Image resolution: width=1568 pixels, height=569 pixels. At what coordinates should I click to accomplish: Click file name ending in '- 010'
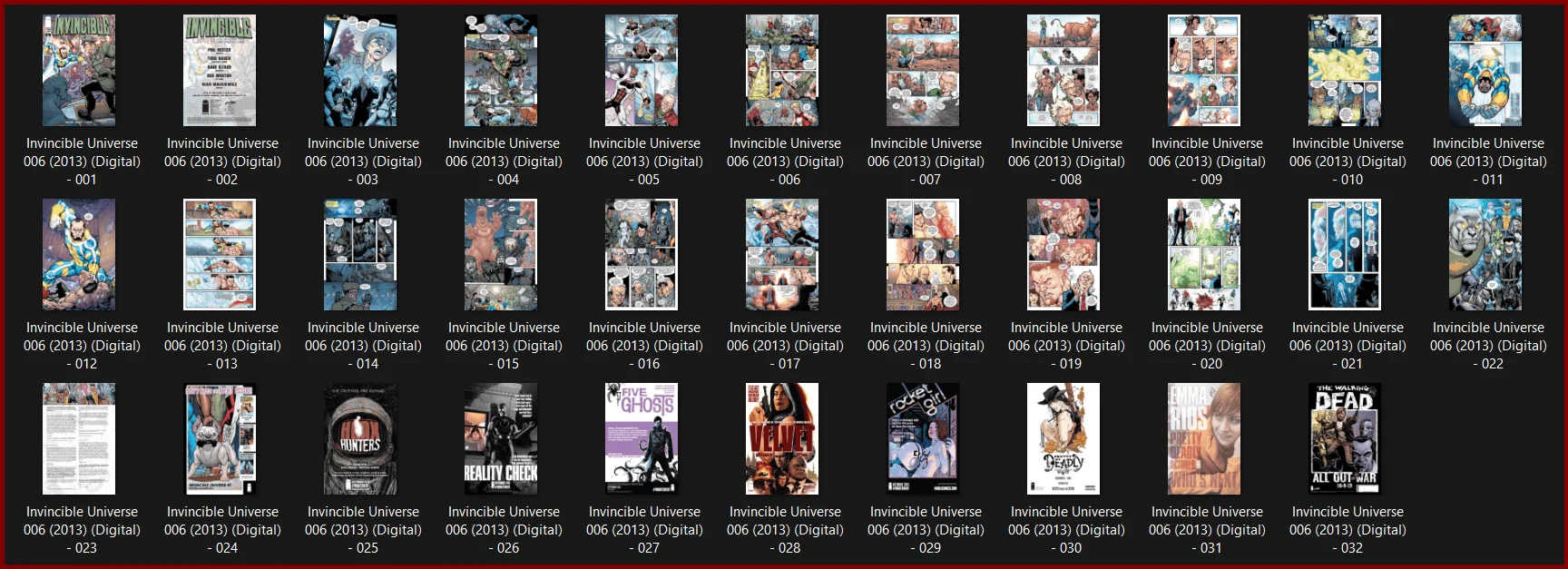click(1347, 162)
